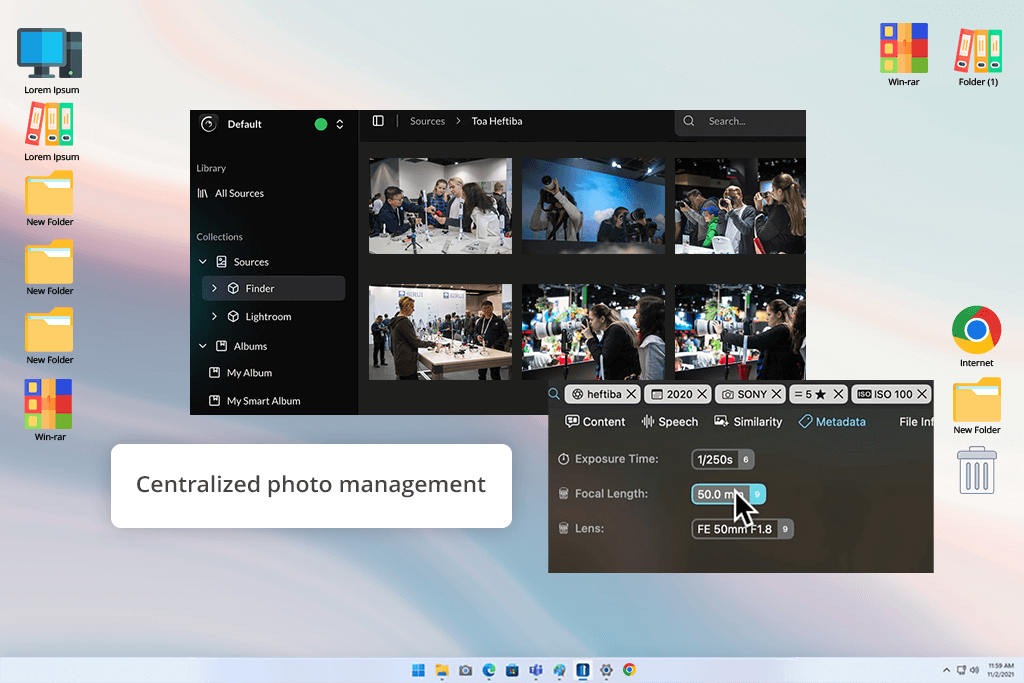Click the green status indicator dot

(x=321, y=124)
